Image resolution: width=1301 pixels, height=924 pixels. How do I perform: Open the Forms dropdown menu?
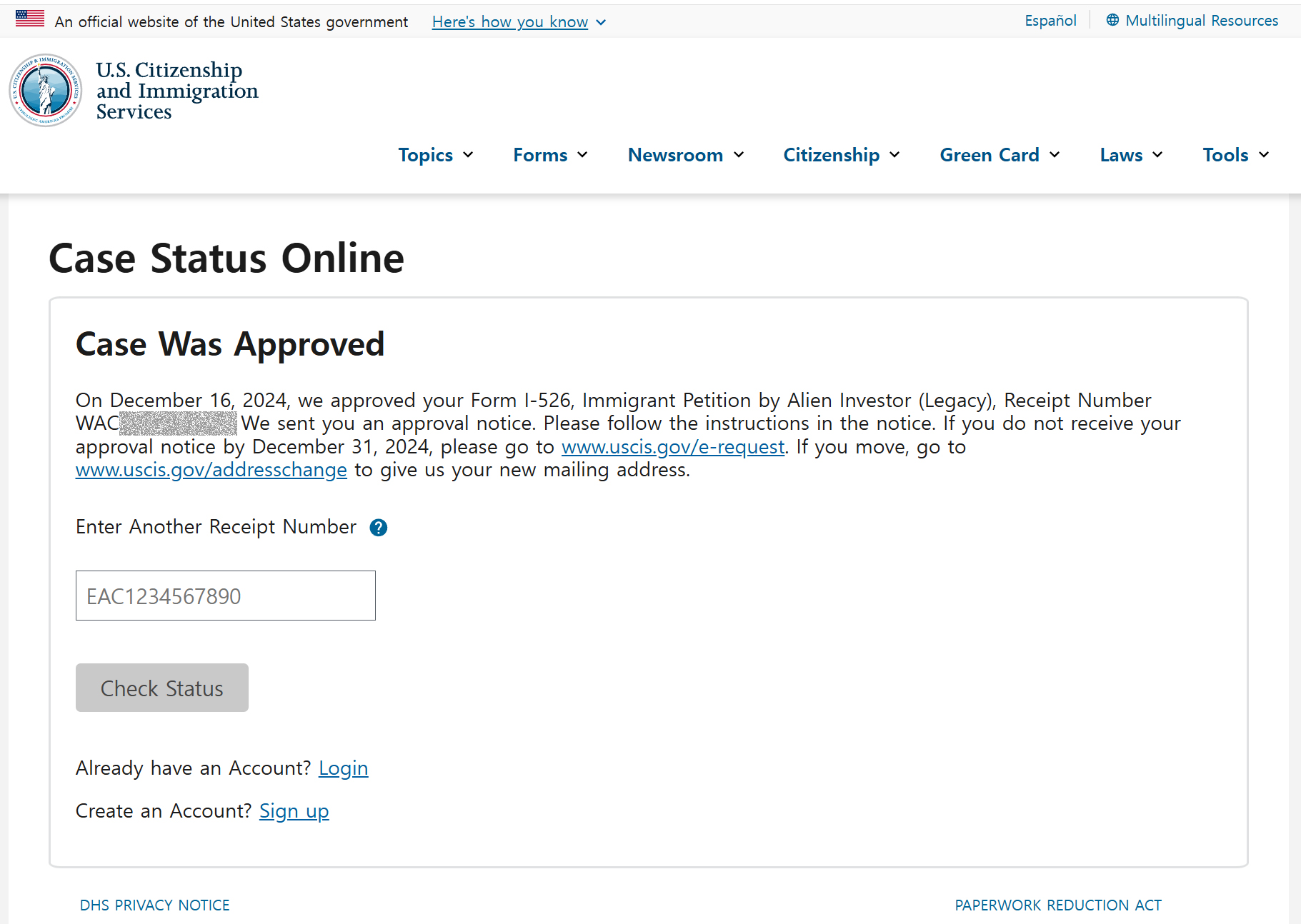point(550,155)
